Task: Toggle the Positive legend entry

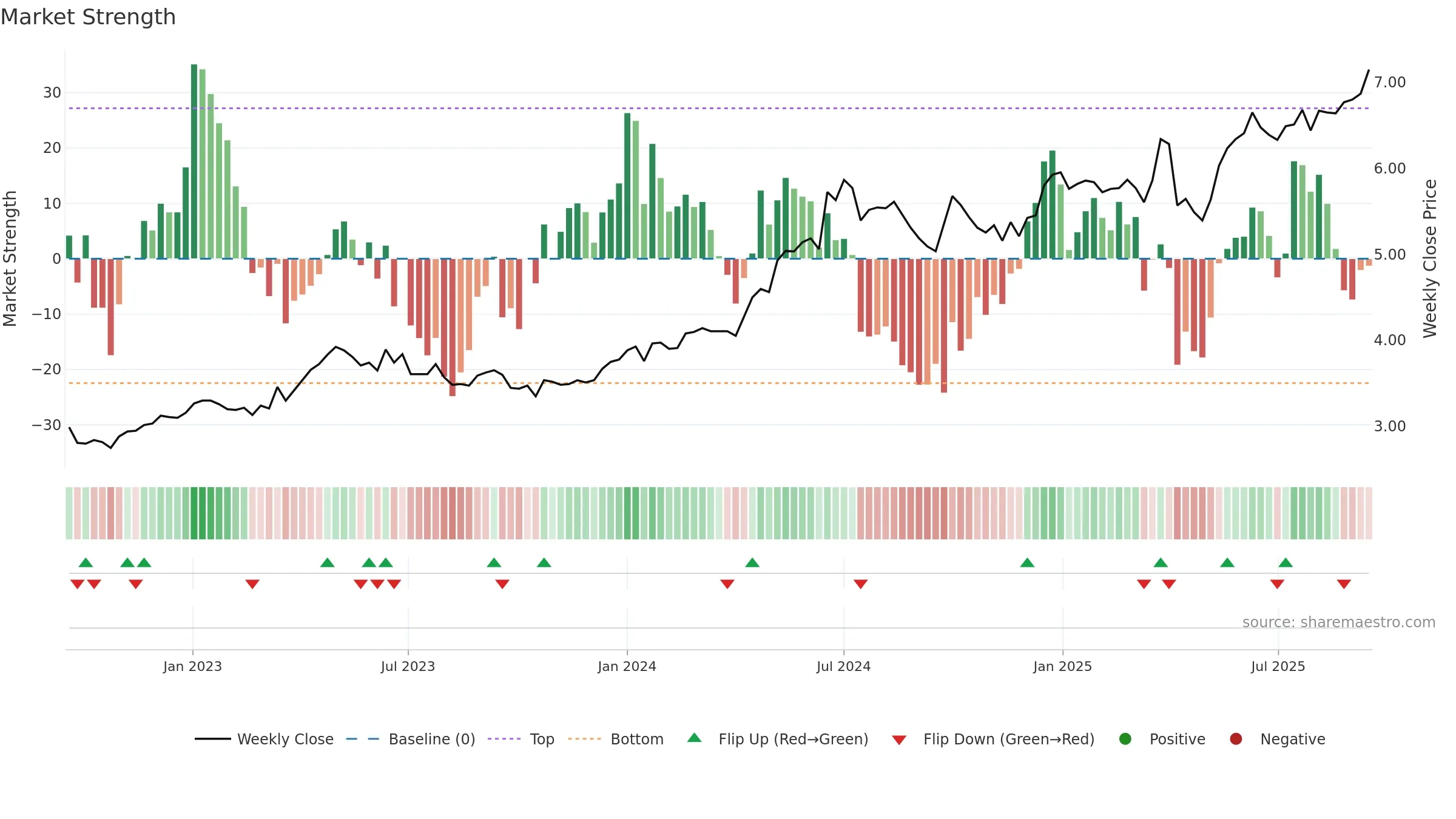Action: [1162, 739]
